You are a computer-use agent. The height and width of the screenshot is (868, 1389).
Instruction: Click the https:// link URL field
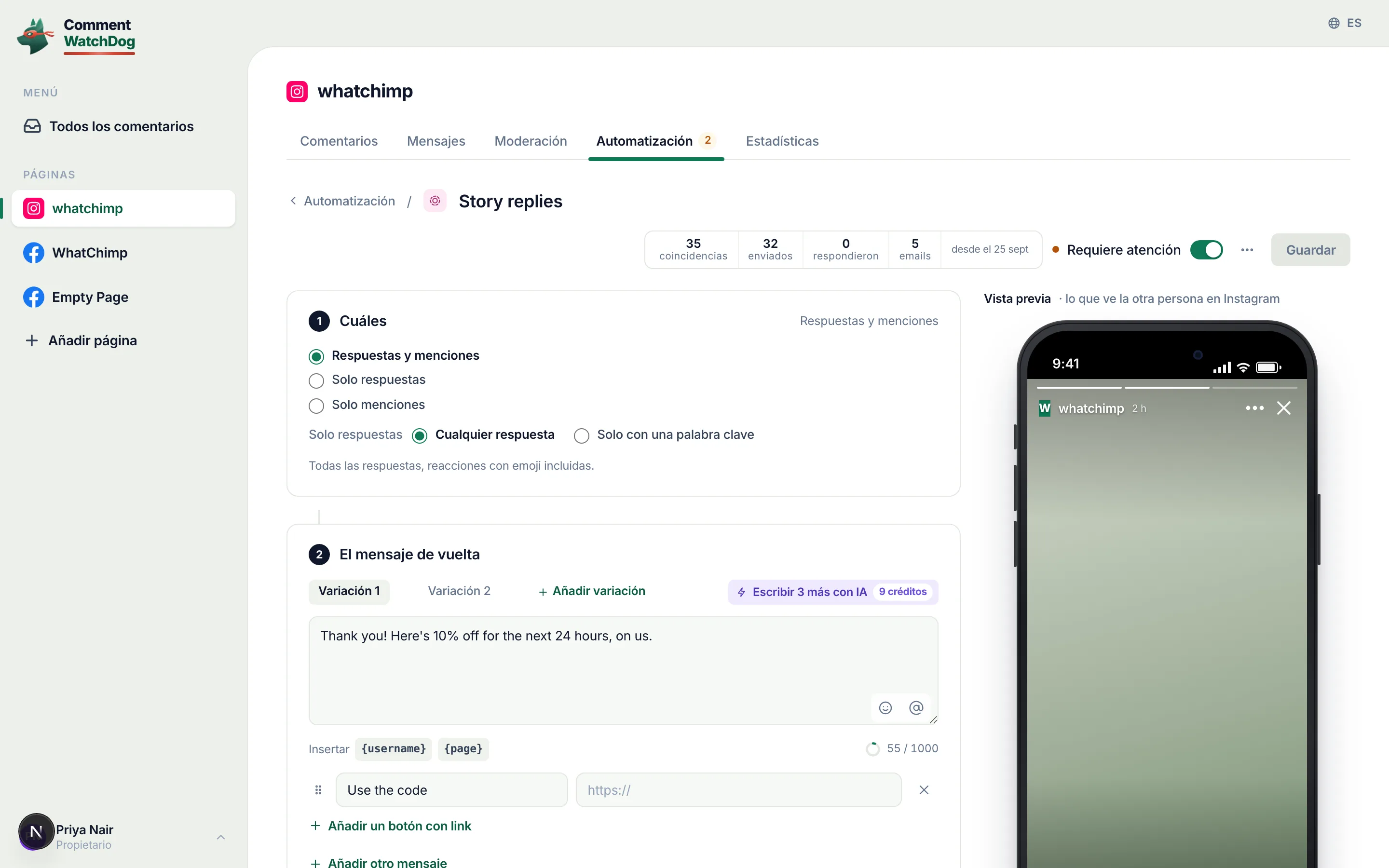click(739, 790)
